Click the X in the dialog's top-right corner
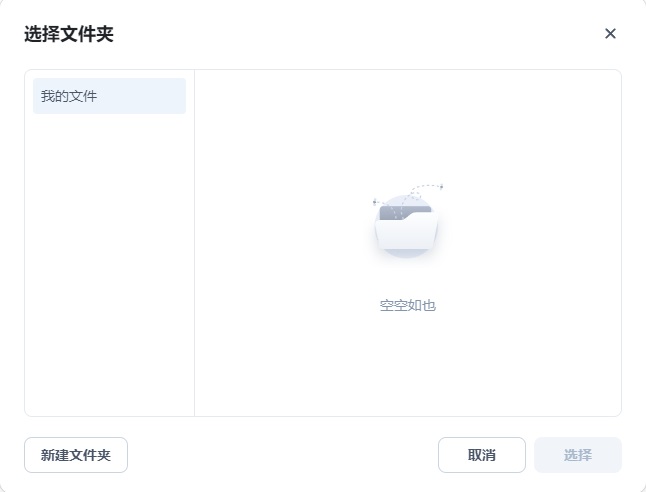 [x=610, y=34]
